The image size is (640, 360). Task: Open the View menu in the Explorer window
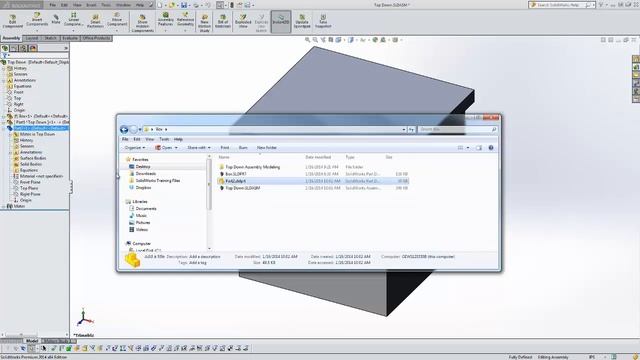150,139
